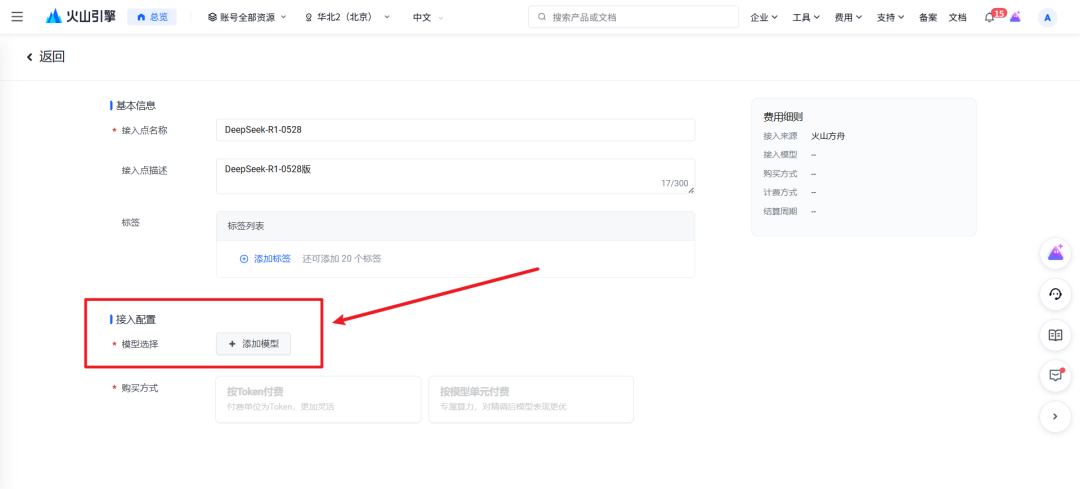This screenshot has width=1080, height=489.
Task: Open the 支持 menu
Action: (x=890, y=17)
